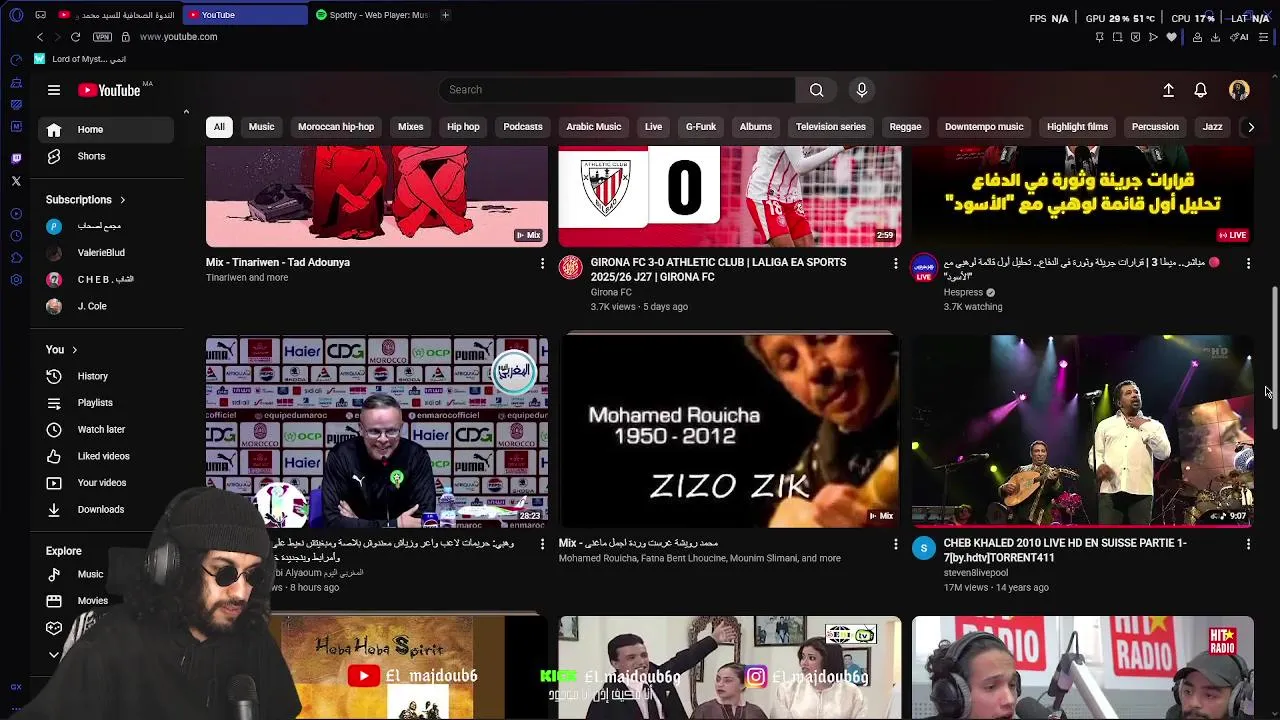Viewport: 1280px width, 720px height.
Task: Open Twitch in the browser sidebar
Action: (16, 158)
